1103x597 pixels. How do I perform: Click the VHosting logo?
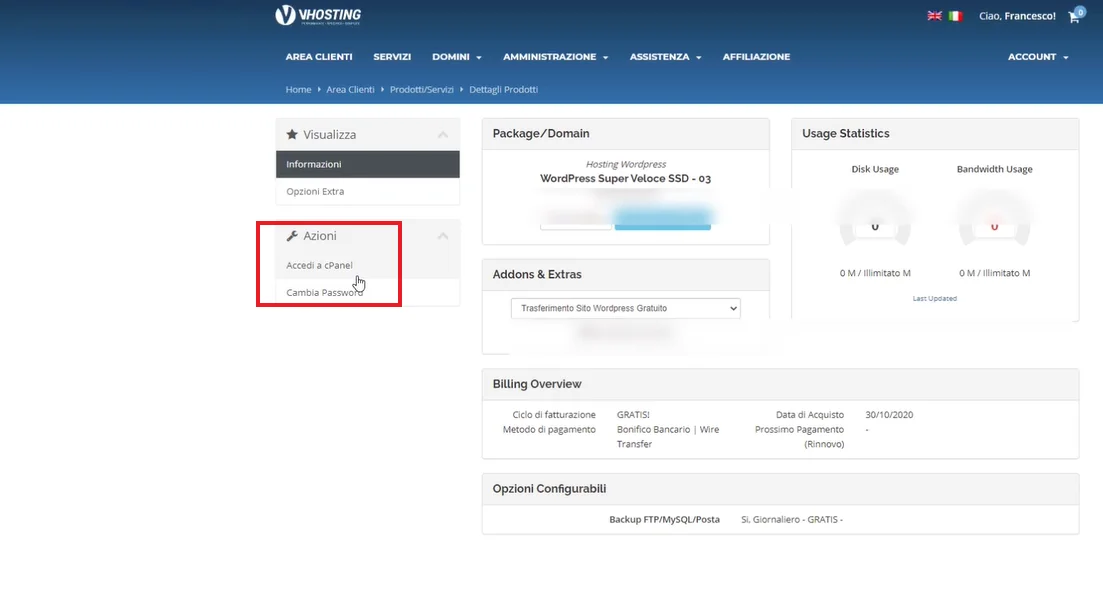pyautogui.click(x=318, y=15)
